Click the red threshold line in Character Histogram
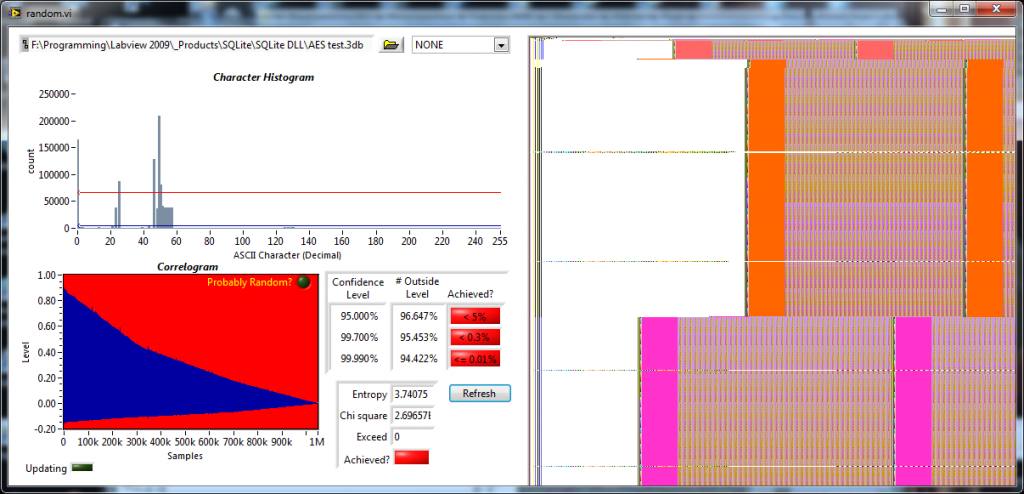Image resolution: width=1024 pixels, height=494 pixels. 300,192
